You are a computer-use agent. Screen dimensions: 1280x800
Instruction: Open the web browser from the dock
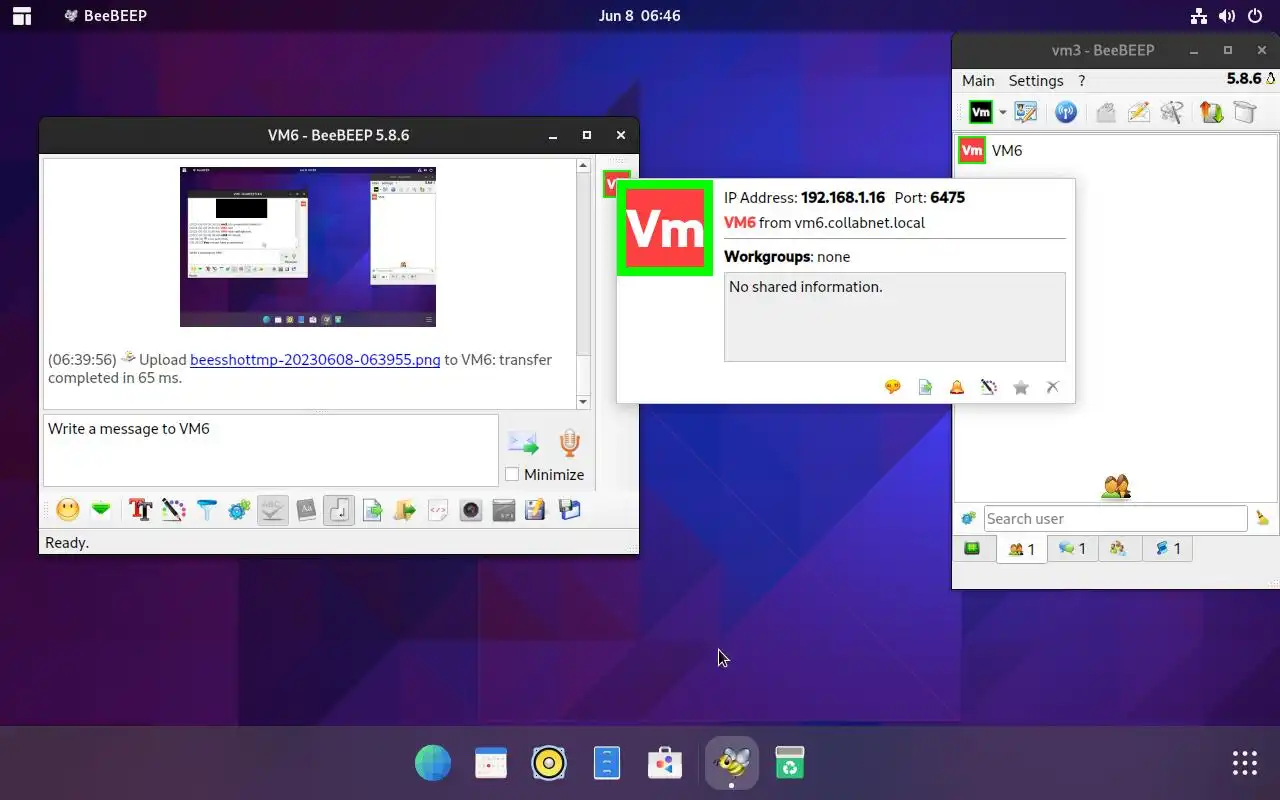433,764
